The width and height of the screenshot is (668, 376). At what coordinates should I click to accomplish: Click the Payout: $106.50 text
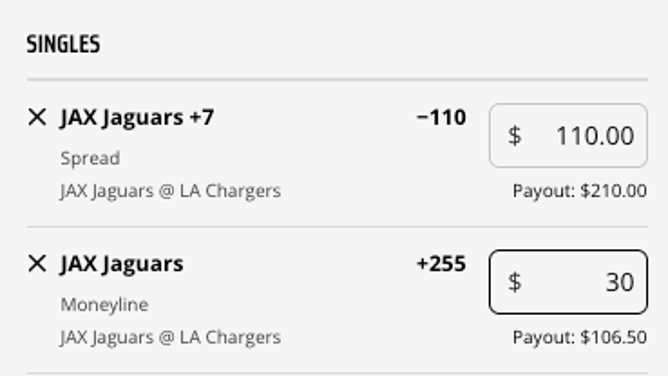pos(580,337)
